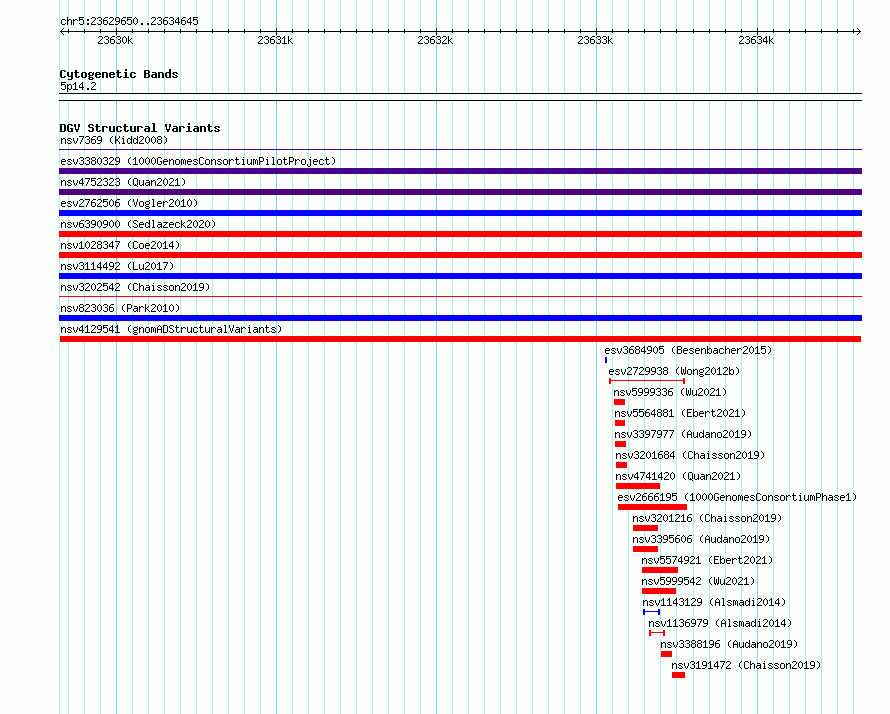Screen dimensions: 890x714
Task: Open the nsv3202542 (Chaisson2019) label
Action: pyautogui.click(x=135, y=287)
